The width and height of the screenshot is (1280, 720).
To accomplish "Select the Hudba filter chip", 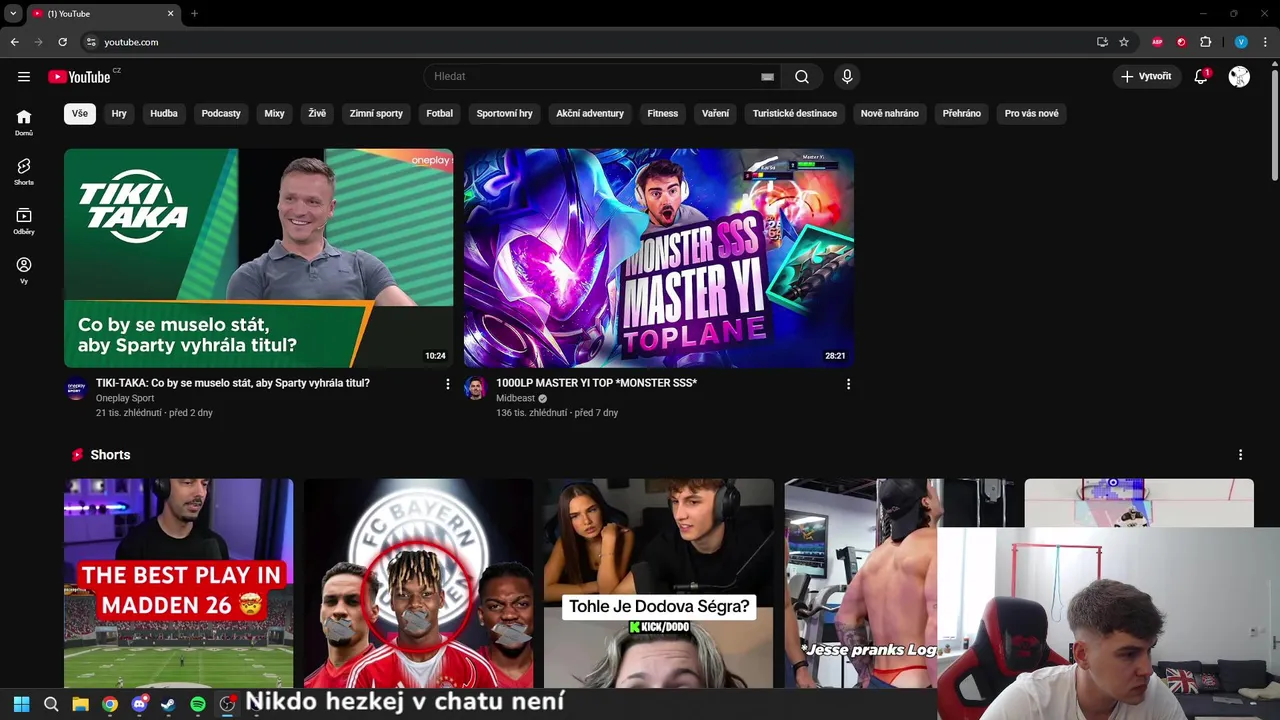I will [x=164, y=113].
